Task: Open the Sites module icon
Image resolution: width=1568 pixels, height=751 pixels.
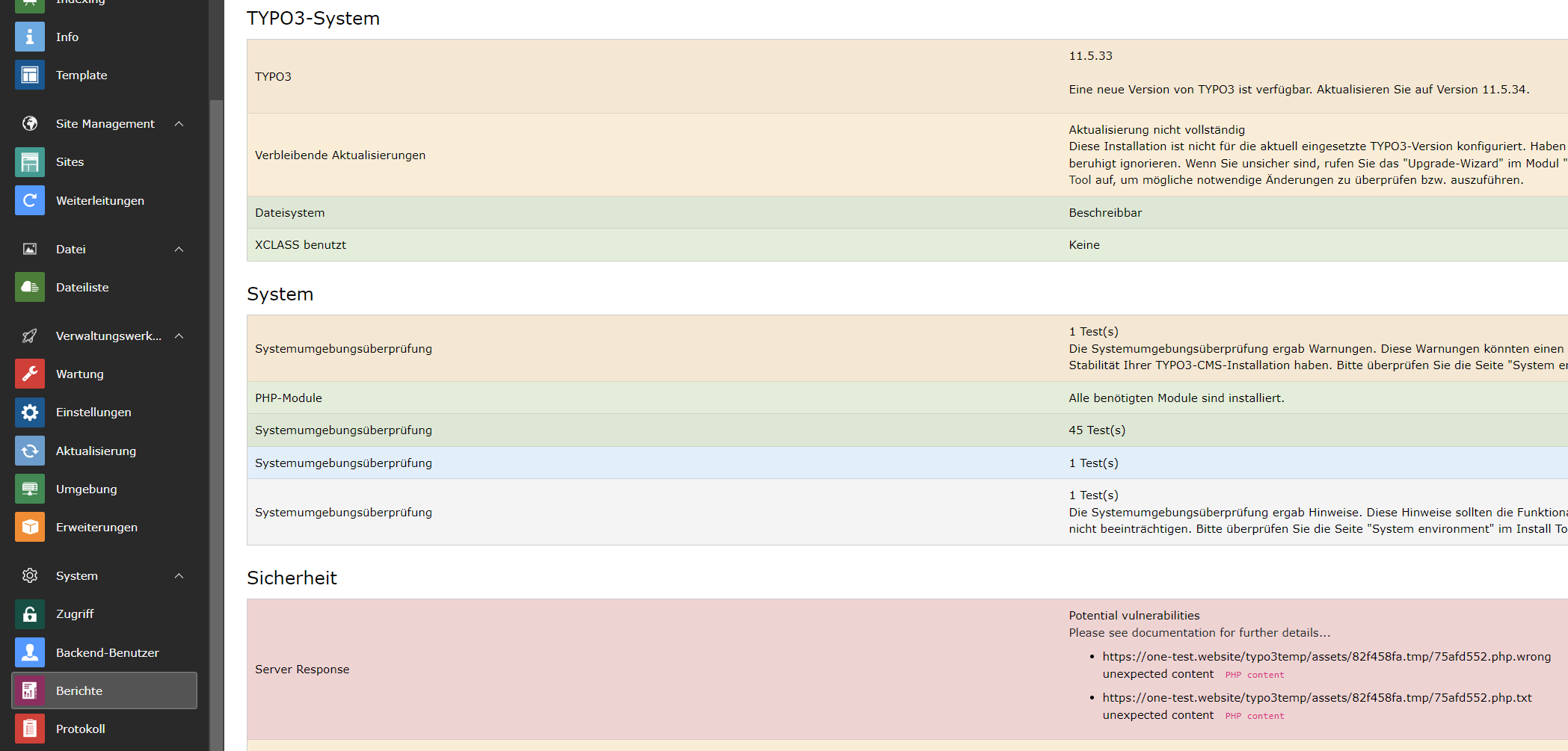Action: pos(30,161)
